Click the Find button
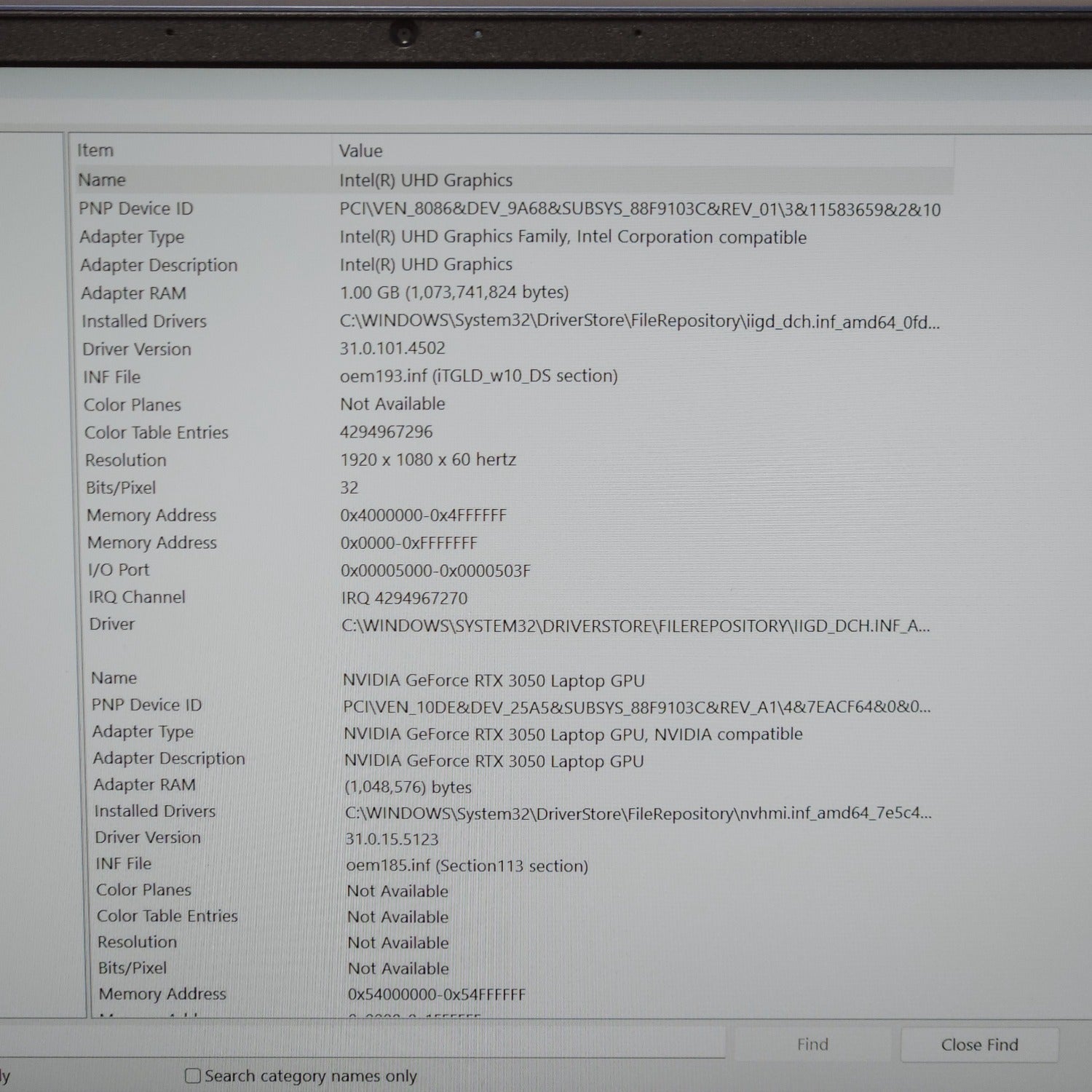Screen dimensions: 1092x1092 (x=812, y=1045)
